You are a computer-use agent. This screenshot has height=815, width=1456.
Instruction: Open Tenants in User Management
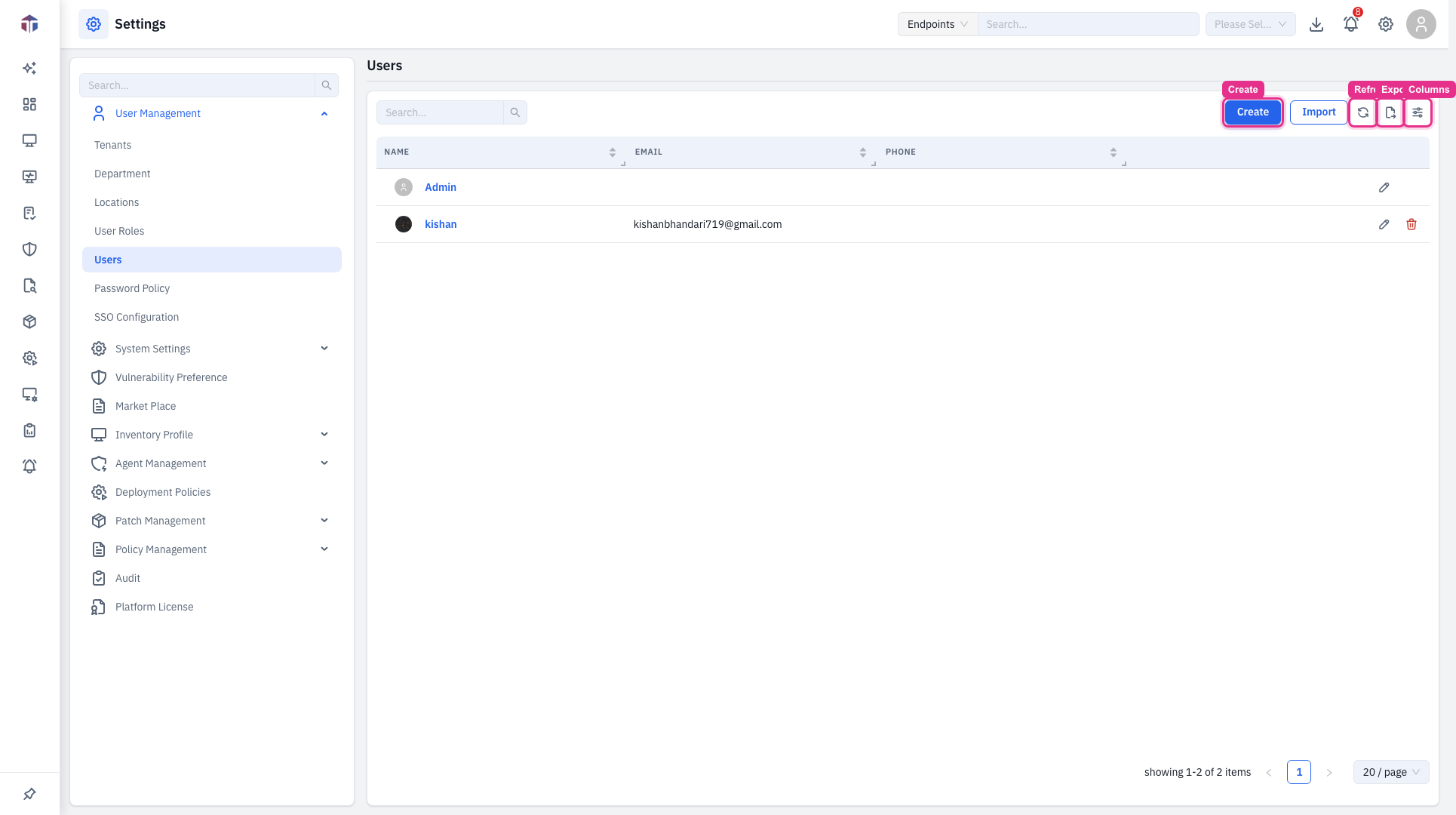112,145
